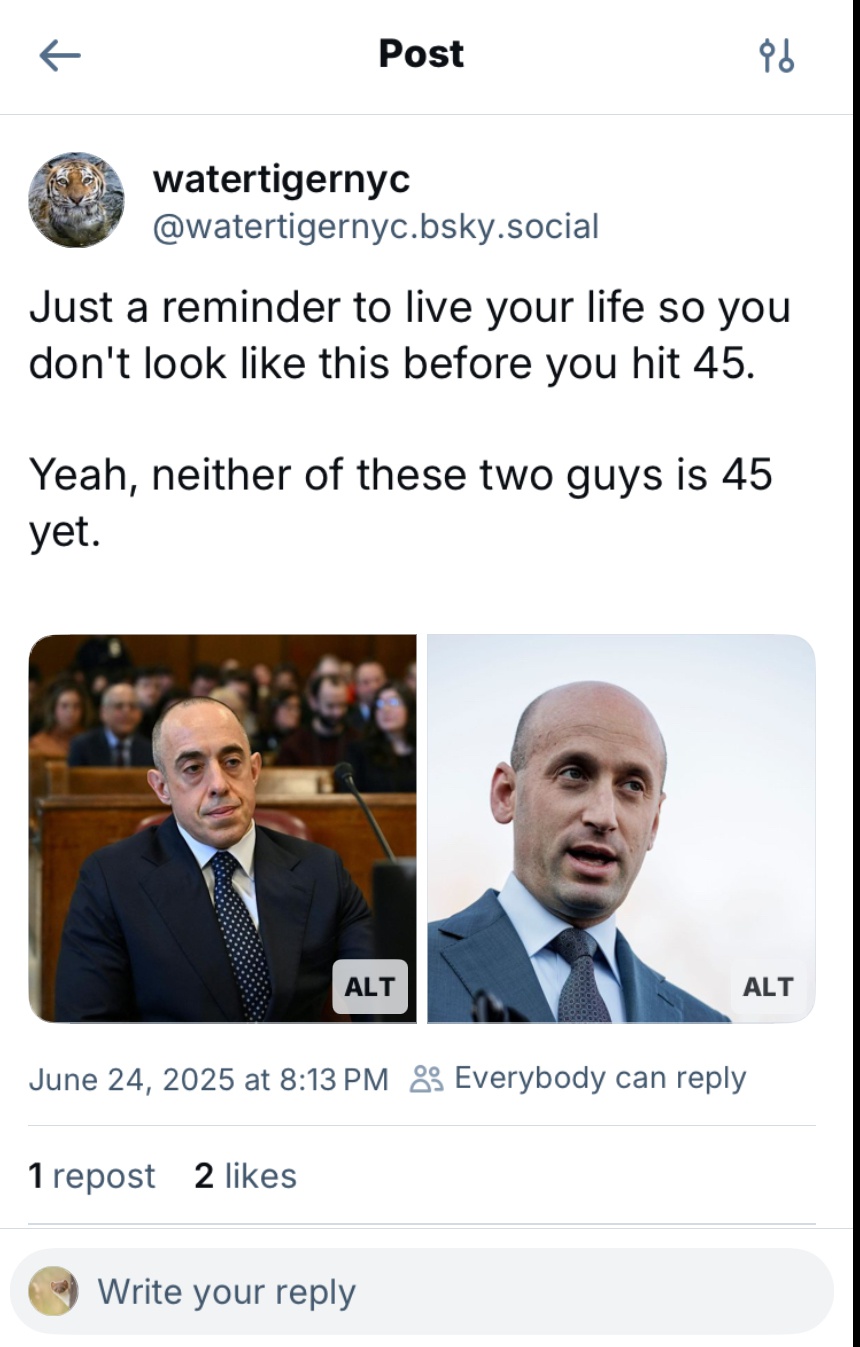The image size is (860, 1347).
Task: Tap your avatar in the reply box
Action: coord(53,1291)
